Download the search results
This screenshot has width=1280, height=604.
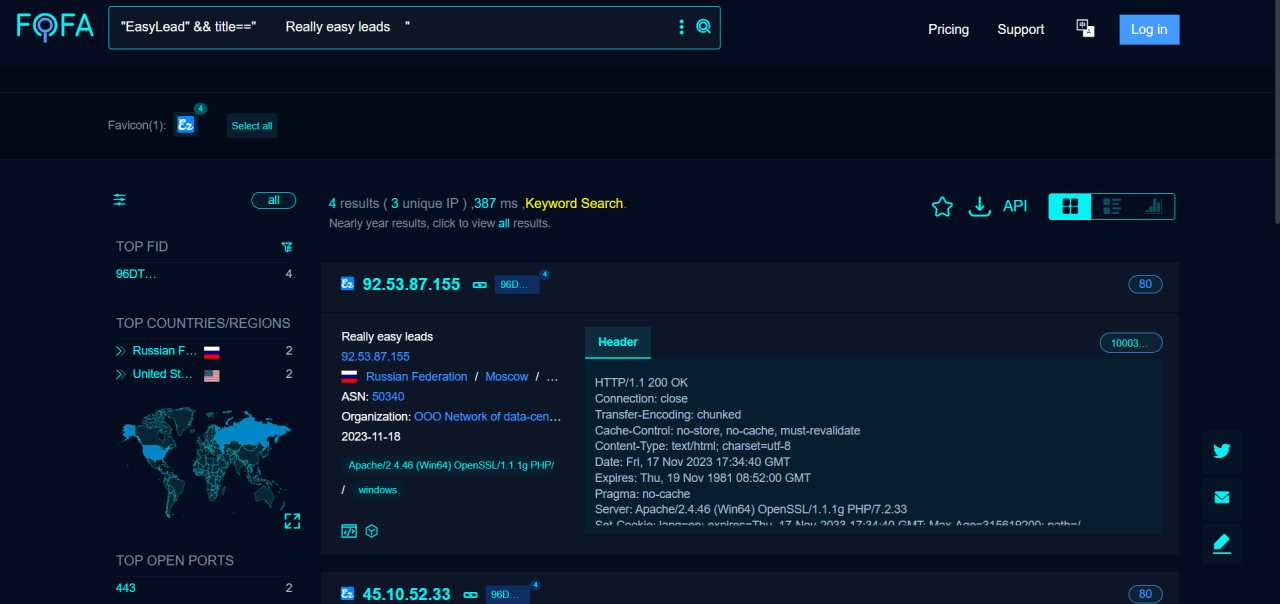point(980,207)
